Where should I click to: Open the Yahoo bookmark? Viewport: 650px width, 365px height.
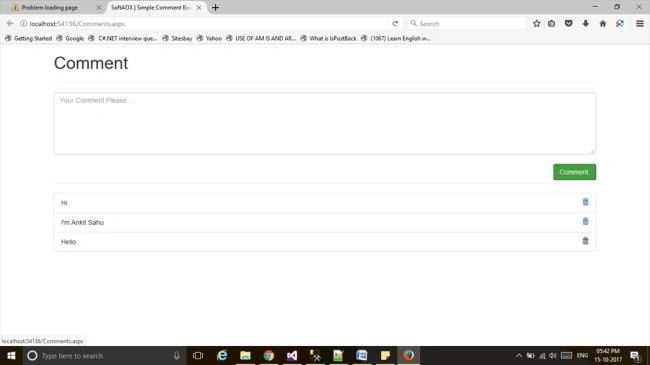[209, 38]
